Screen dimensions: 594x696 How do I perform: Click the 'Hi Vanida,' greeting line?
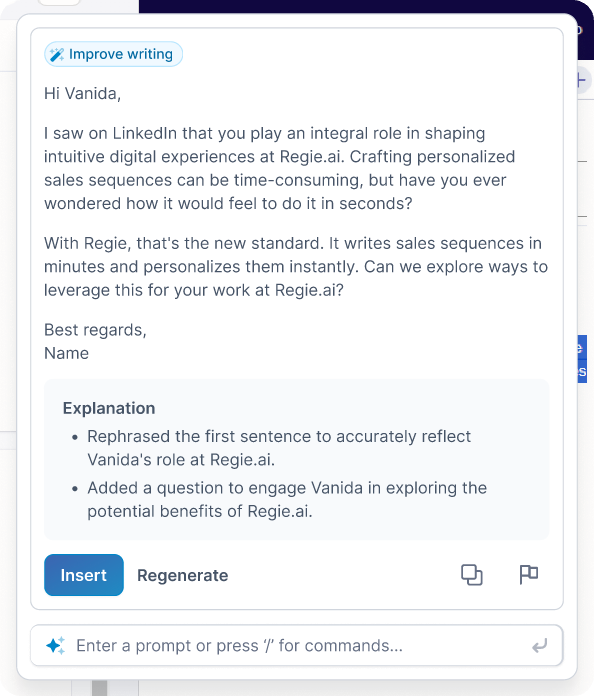click(x=83, y=94)
